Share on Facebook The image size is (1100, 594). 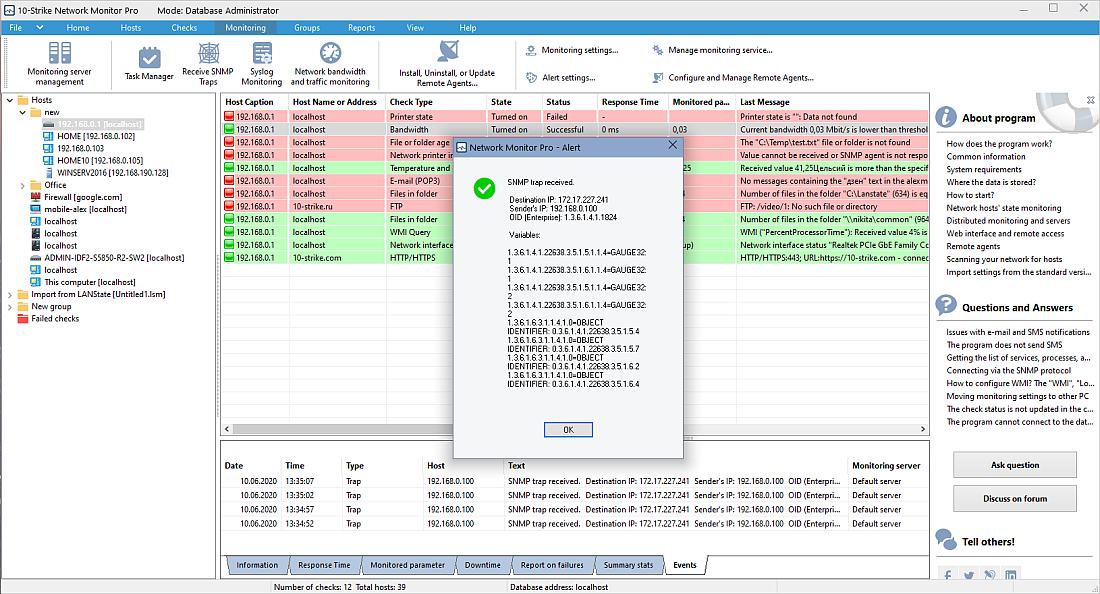(948, 574)
